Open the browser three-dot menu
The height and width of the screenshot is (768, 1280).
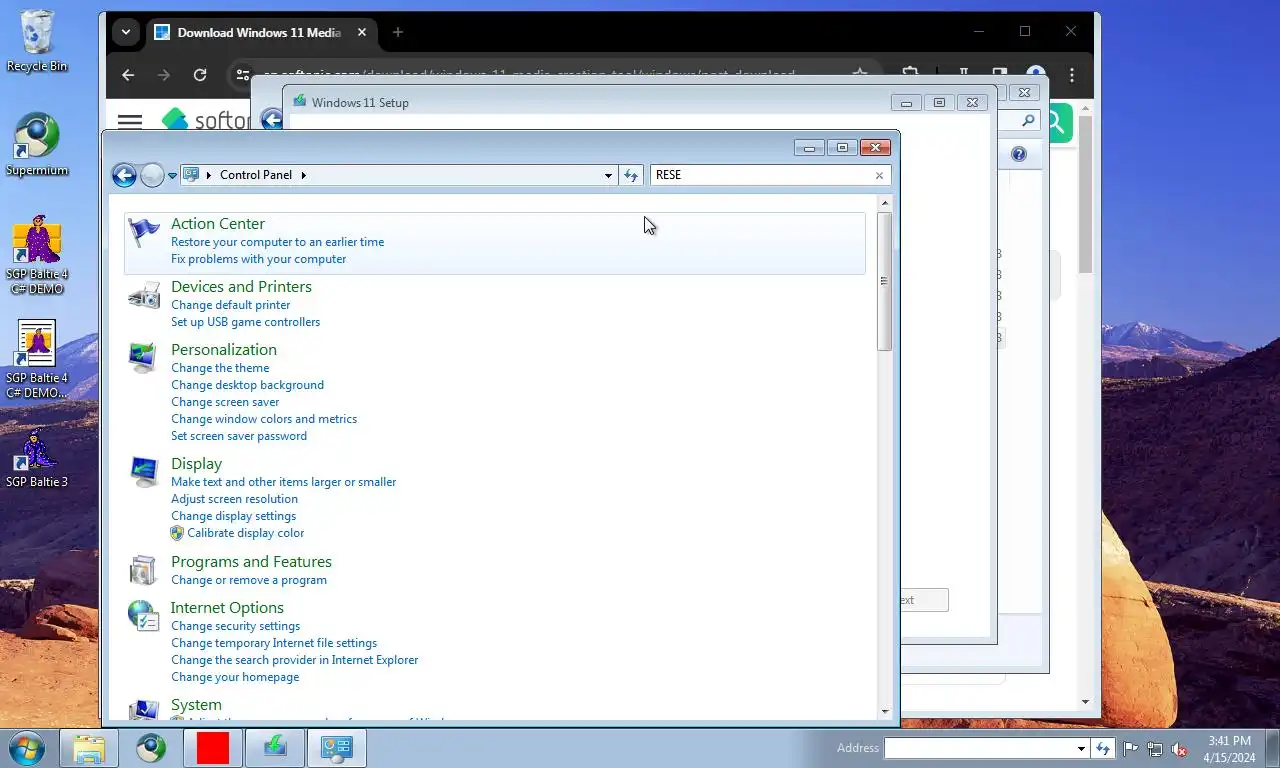pyautogui.click(x=1072, y=75)
